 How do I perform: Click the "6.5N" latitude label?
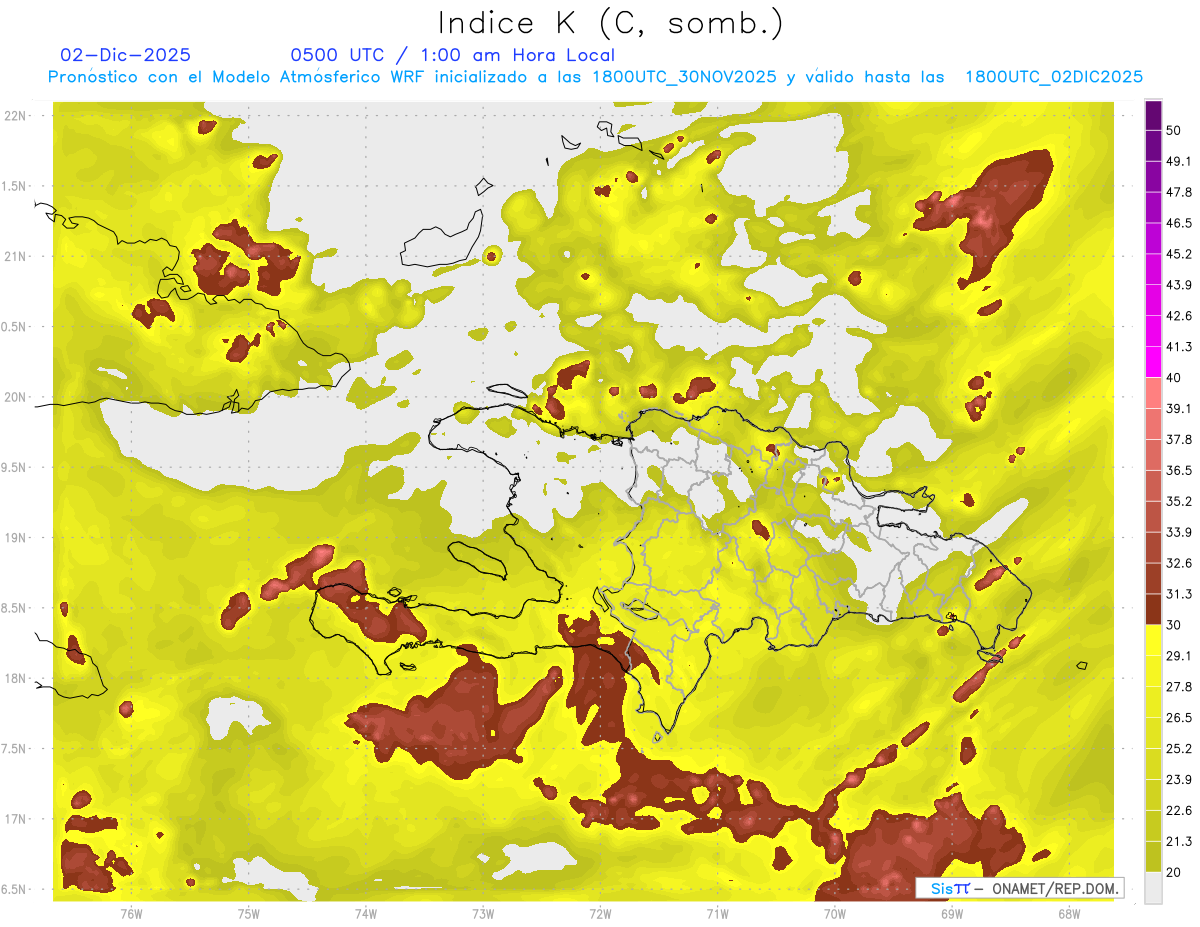14,889
